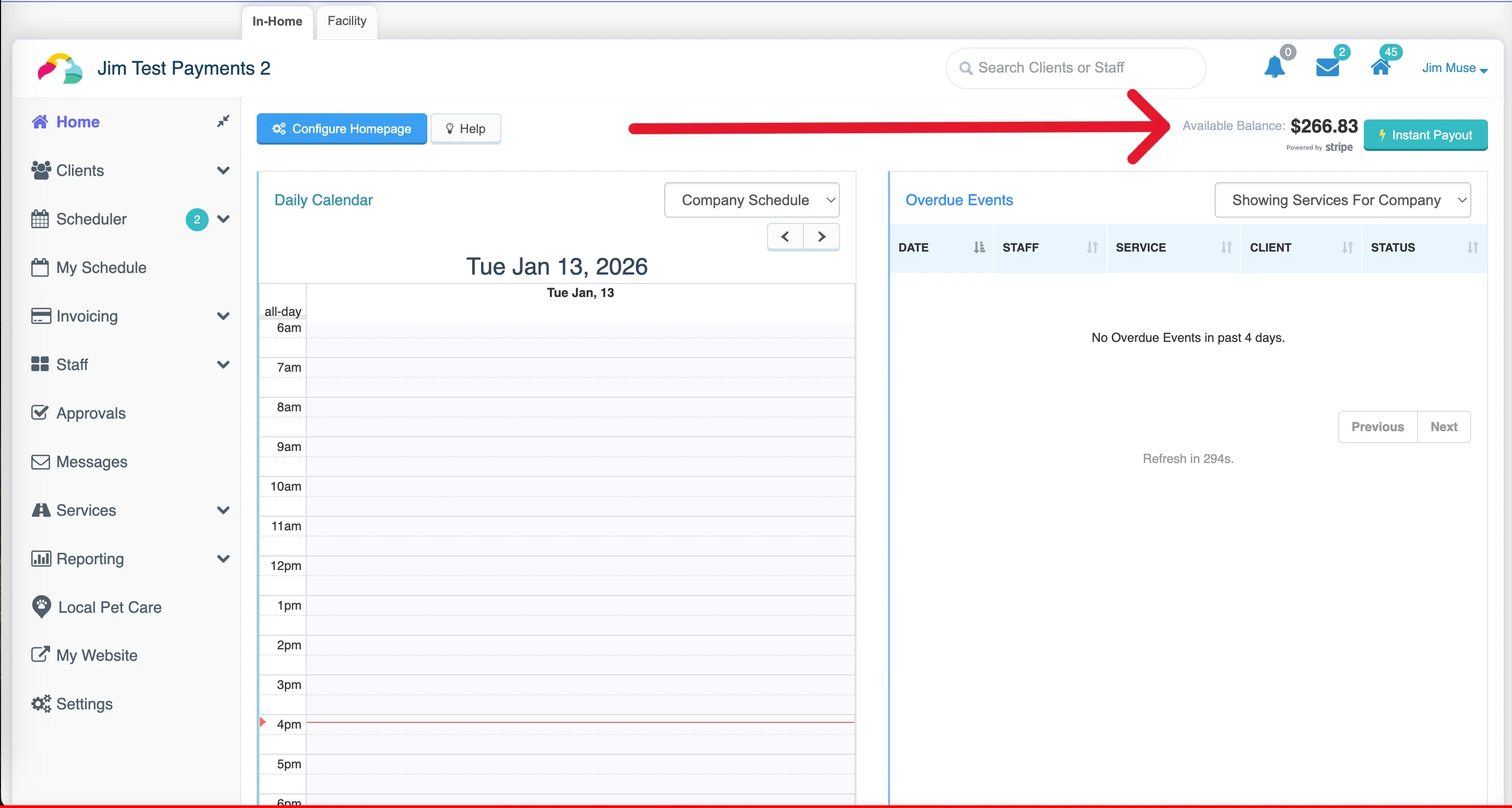Click the Daily Calendar heading link

[x=323, y=200]
